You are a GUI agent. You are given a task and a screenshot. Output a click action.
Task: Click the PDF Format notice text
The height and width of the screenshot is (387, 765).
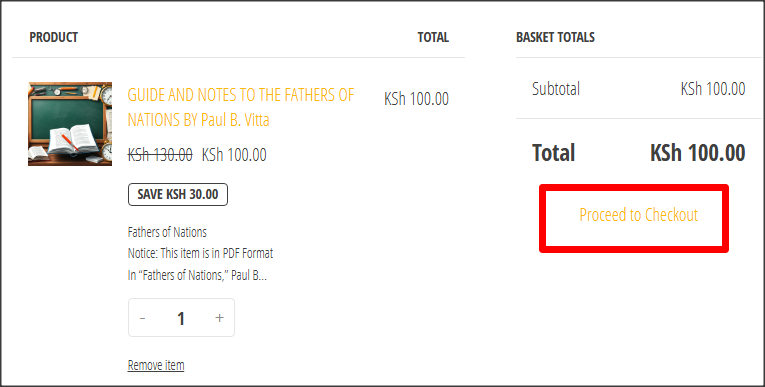[x=201, y=253]
